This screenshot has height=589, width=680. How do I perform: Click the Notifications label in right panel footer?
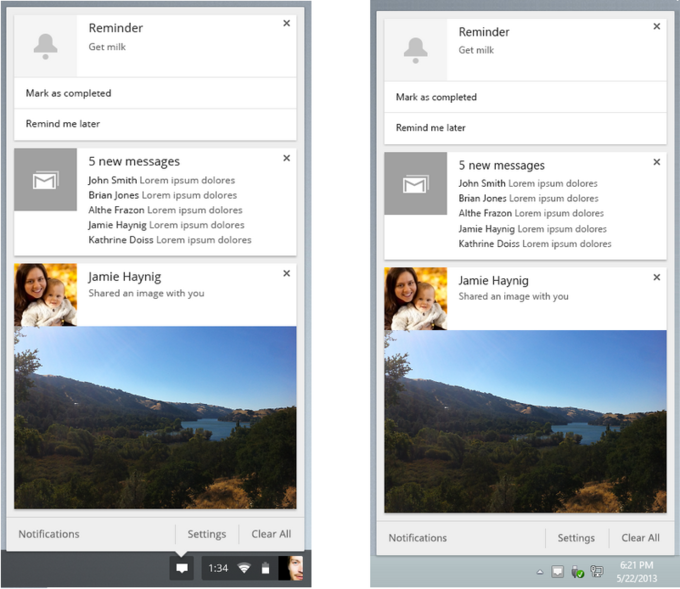418,538
